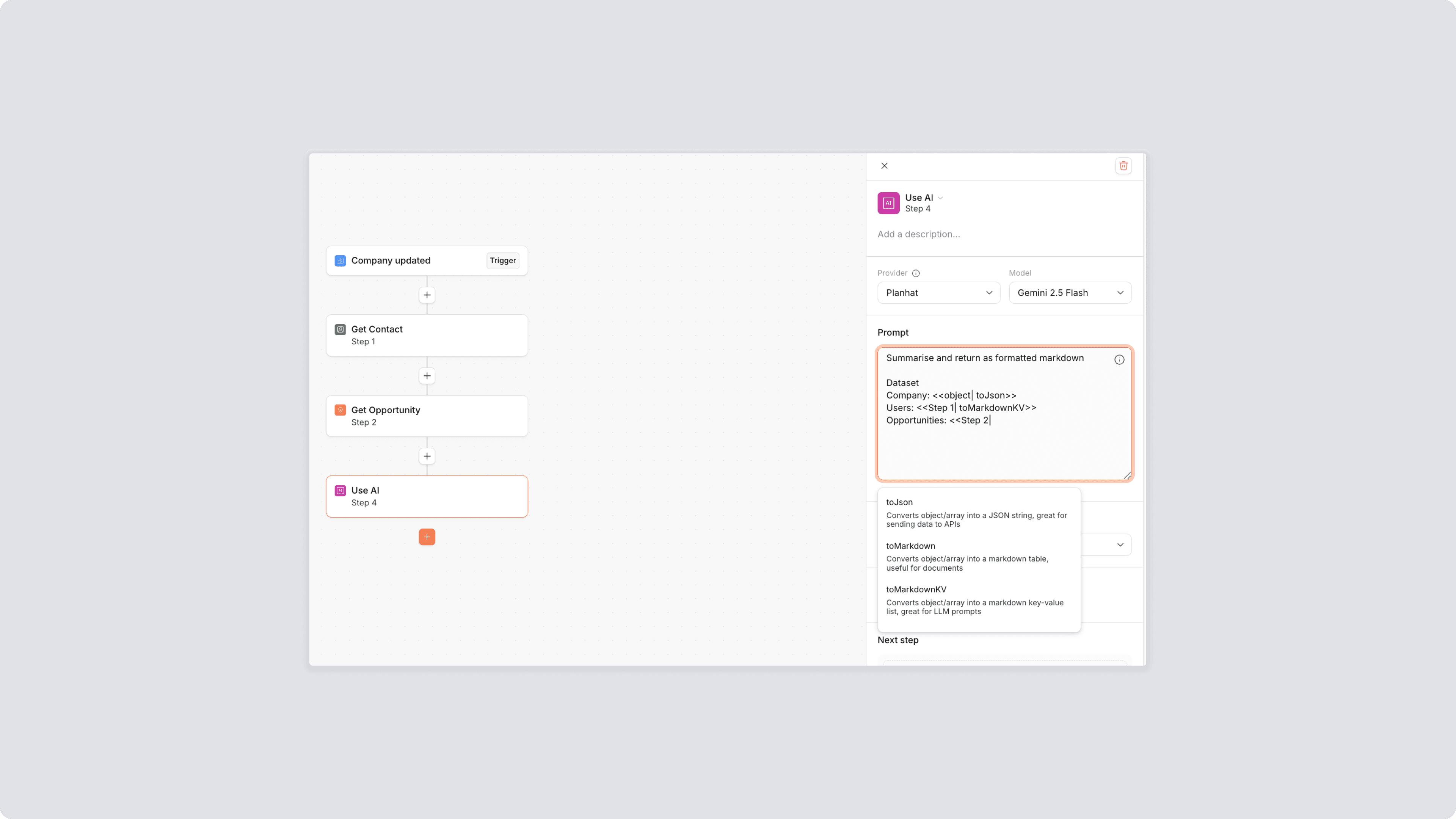The image size is (1456, 819).
Task: Open the Planhat provider dropdown
Action: (x=938, y=293)
